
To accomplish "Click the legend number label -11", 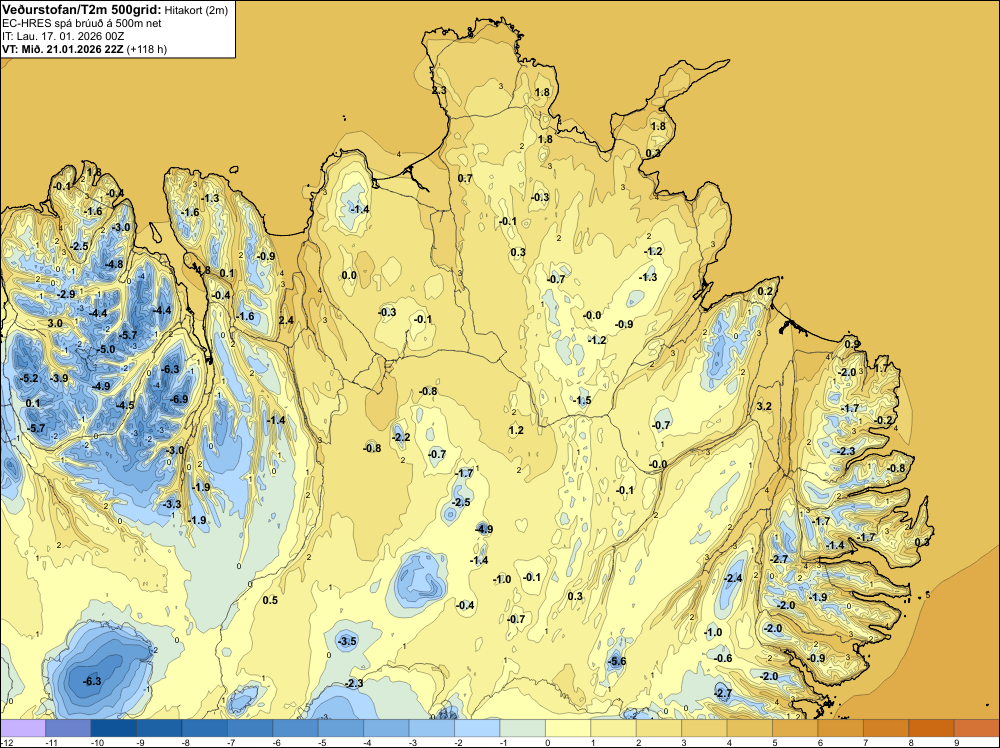I will (51, 742).
